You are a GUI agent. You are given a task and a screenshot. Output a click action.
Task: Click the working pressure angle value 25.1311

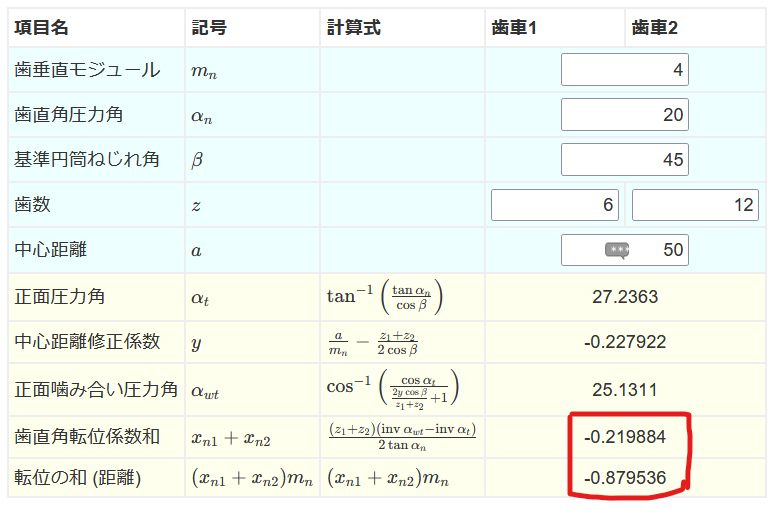coord(625,389)
